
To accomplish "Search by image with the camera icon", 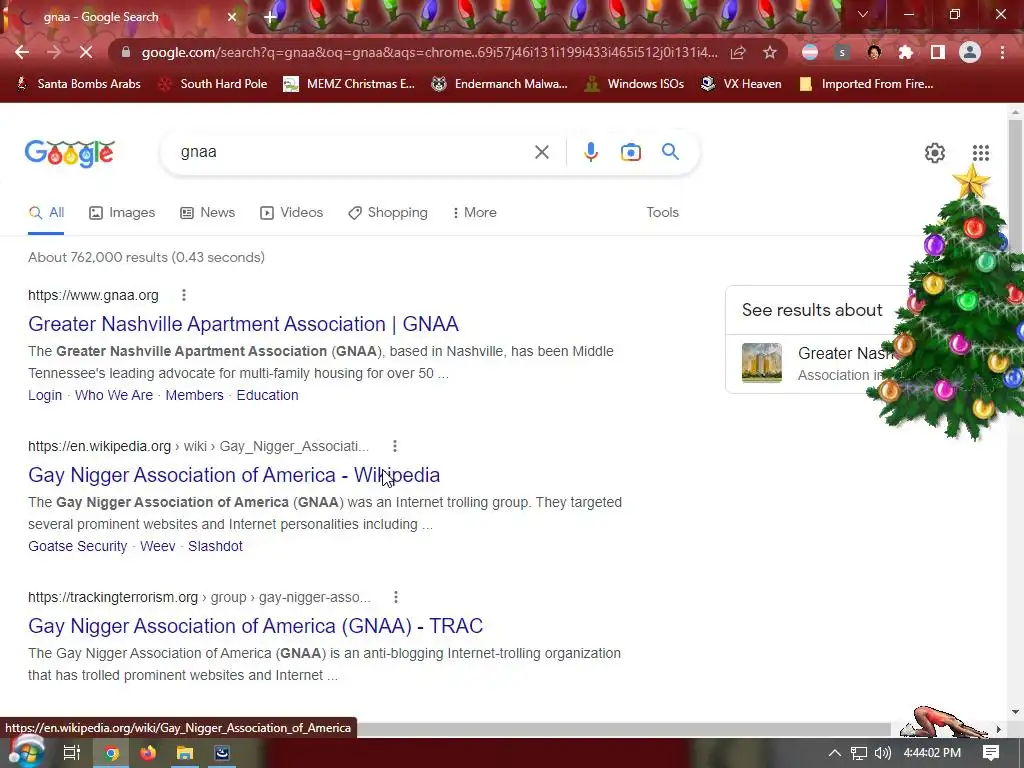I will click(631, 152).
